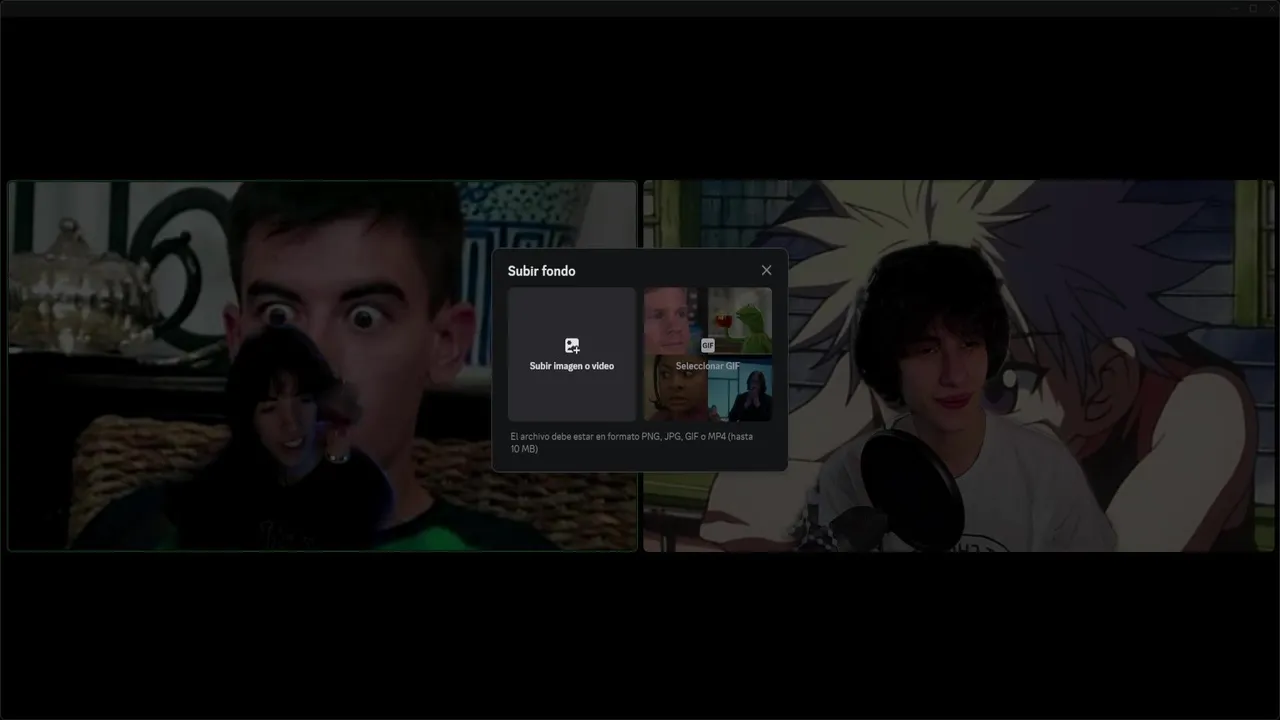This screenshot has width=1280, height=720.
Task: Click the GIF badge icon
Action: point(708,345)
